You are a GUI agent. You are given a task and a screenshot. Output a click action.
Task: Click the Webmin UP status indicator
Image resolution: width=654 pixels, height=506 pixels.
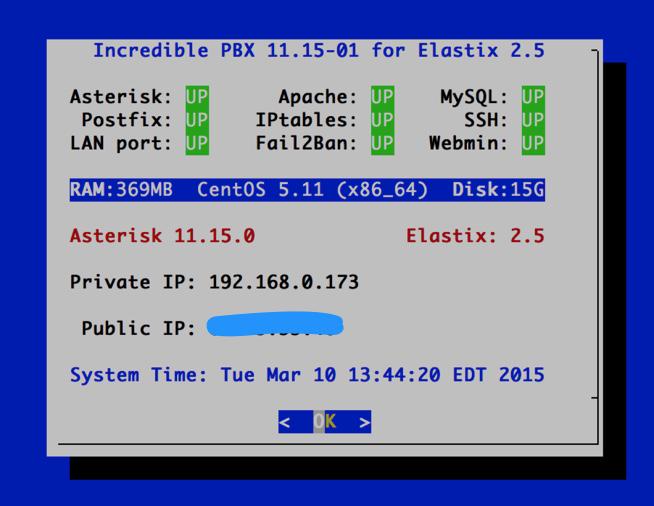[533, 143]
